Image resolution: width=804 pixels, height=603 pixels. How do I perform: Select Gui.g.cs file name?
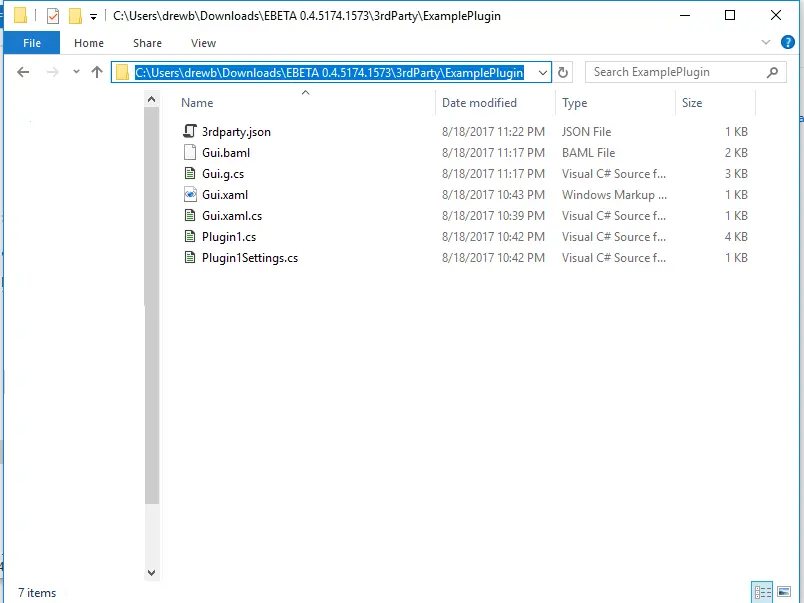[x=223, y=174]
